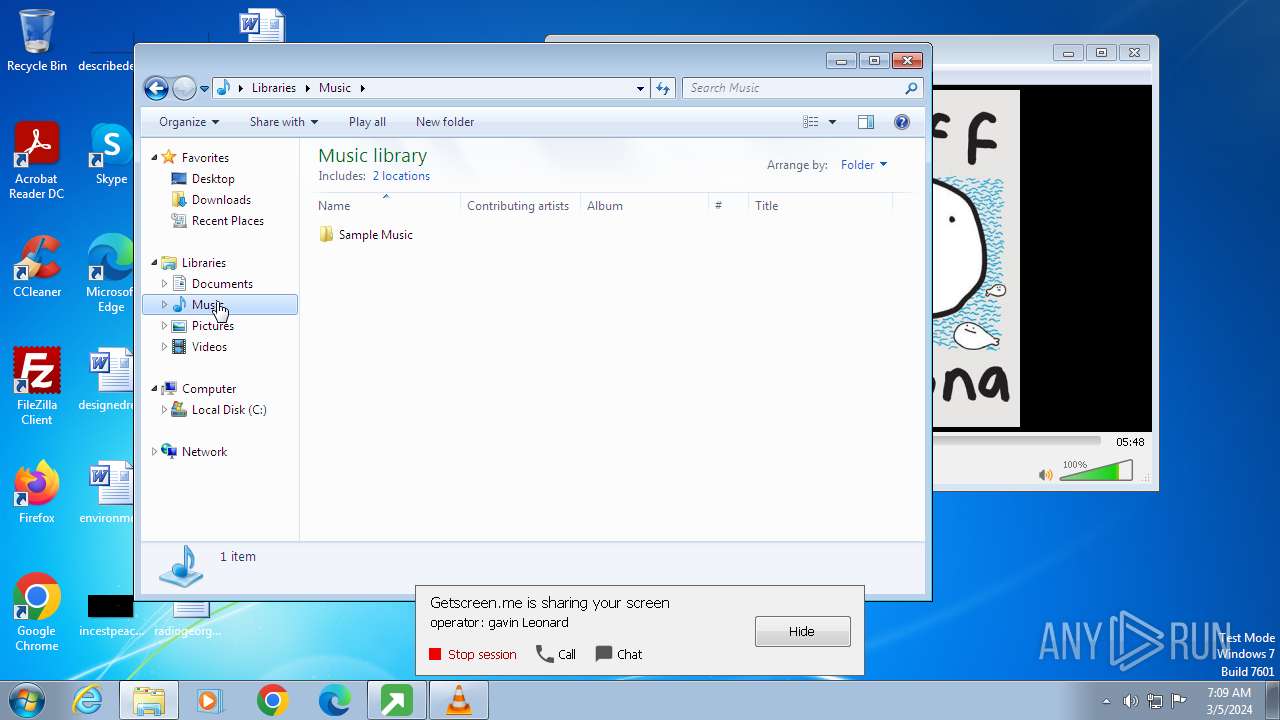
Task: Expand the Documents library node
Action: 165,284
